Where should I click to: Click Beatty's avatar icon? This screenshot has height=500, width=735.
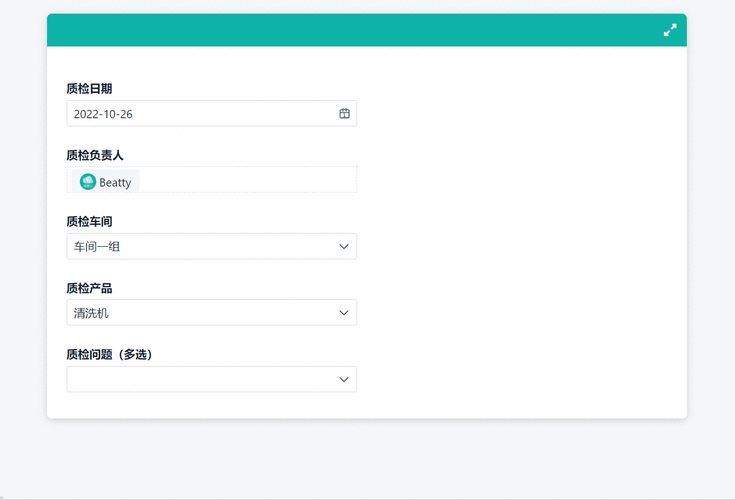88,182
